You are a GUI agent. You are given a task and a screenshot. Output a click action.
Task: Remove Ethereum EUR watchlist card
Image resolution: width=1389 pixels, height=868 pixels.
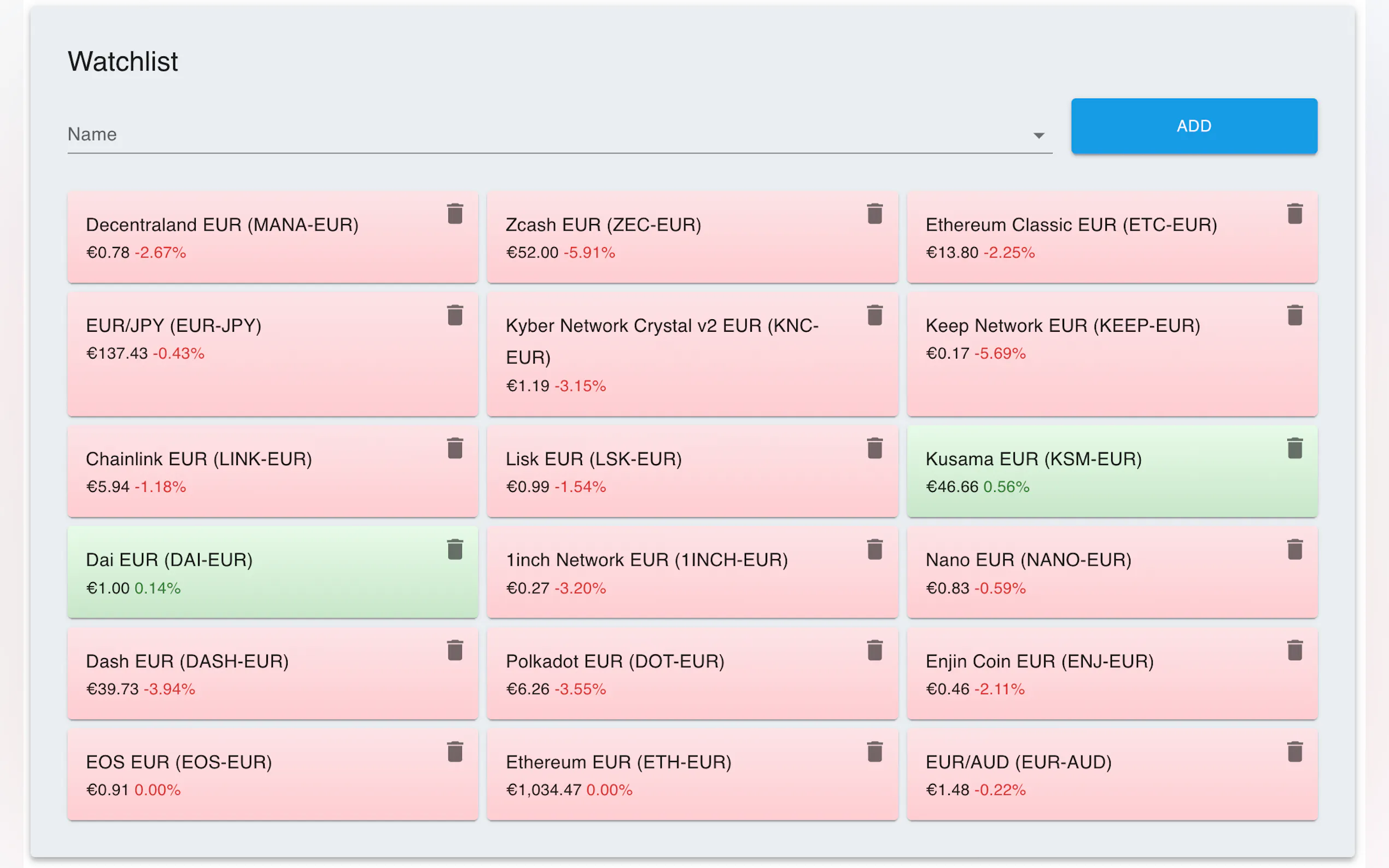(874, 752)
